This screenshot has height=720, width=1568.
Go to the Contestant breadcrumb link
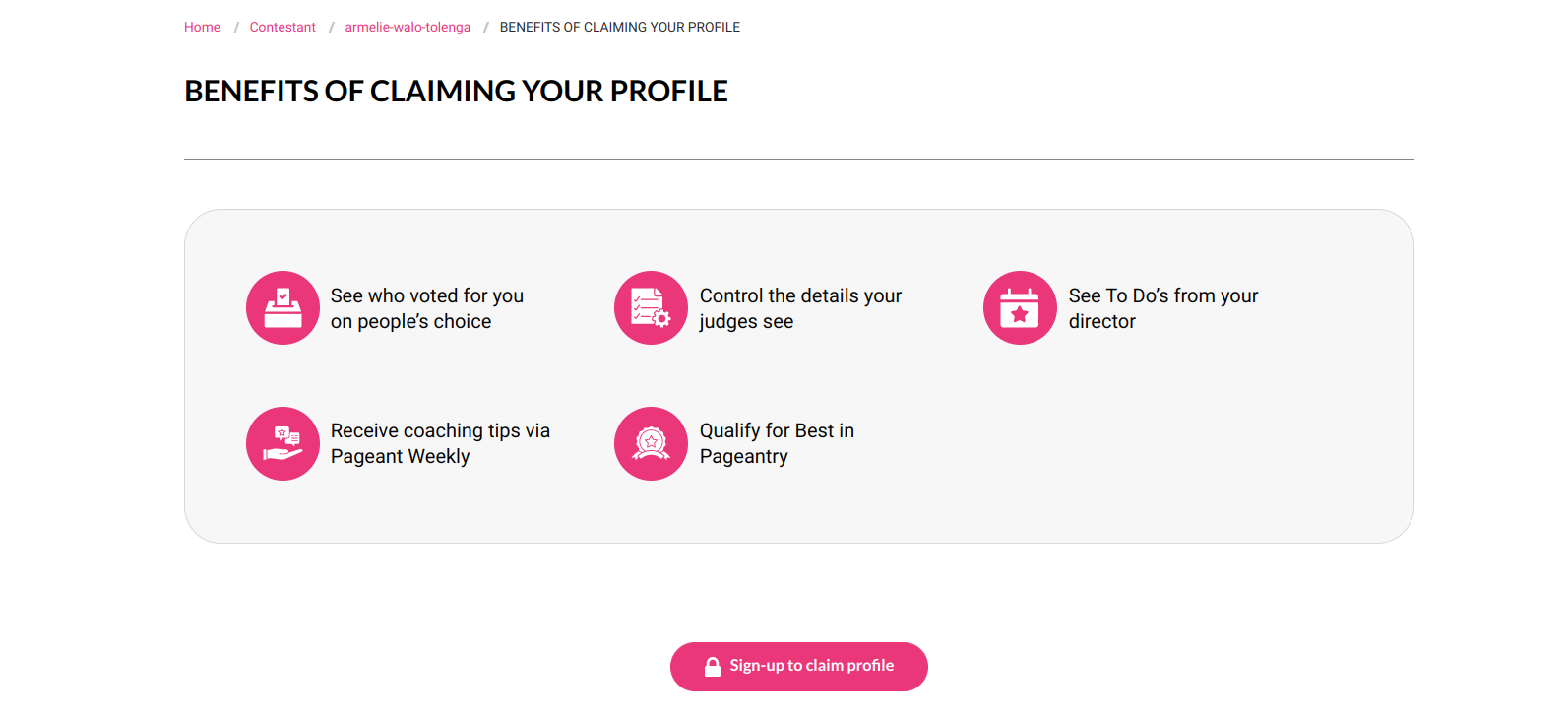(x=282, y=27)
